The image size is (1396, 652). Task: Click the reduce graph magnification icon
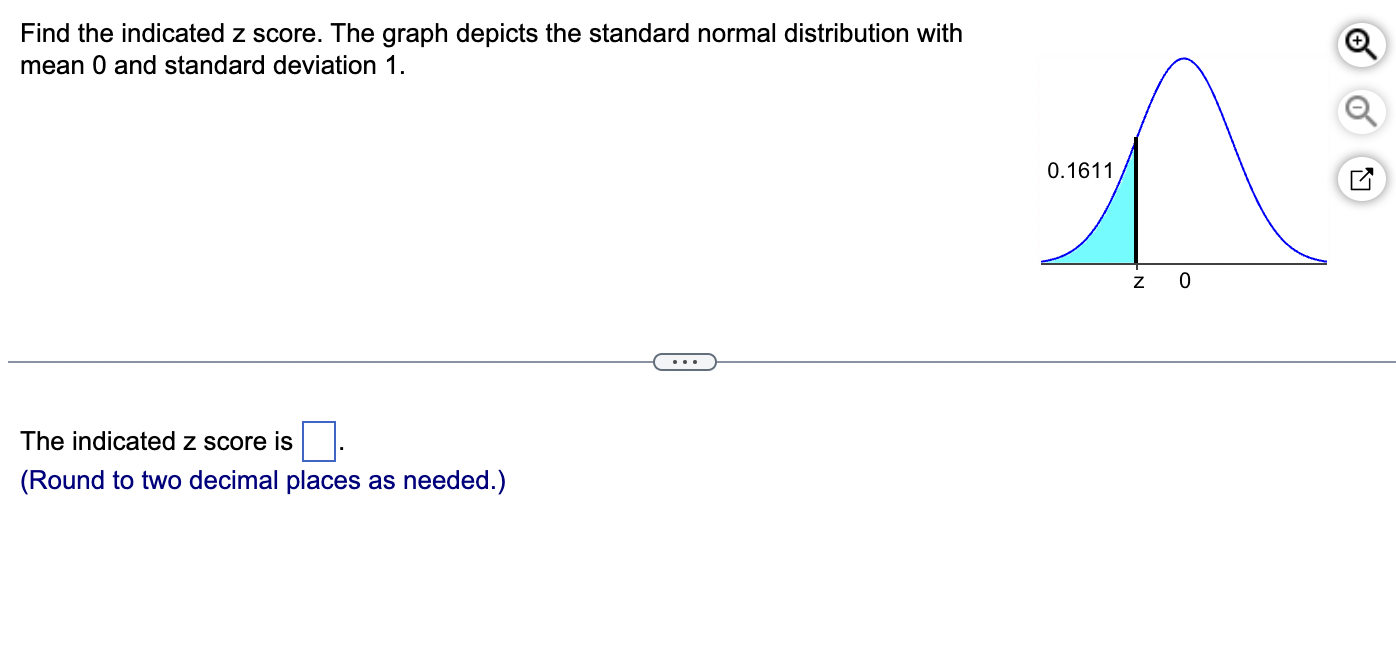(1361, 111)
